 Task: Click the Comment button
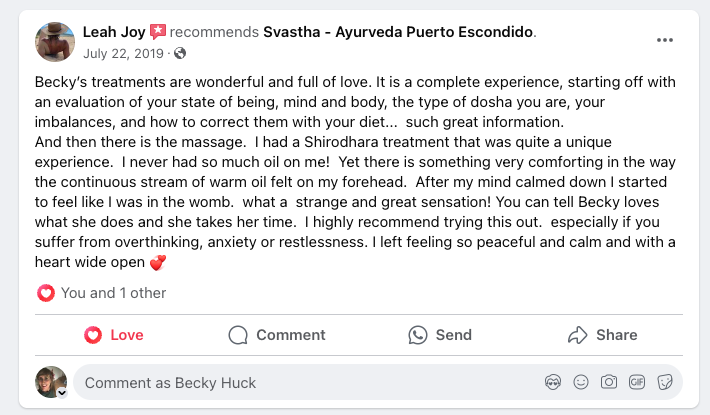(276, 335)
